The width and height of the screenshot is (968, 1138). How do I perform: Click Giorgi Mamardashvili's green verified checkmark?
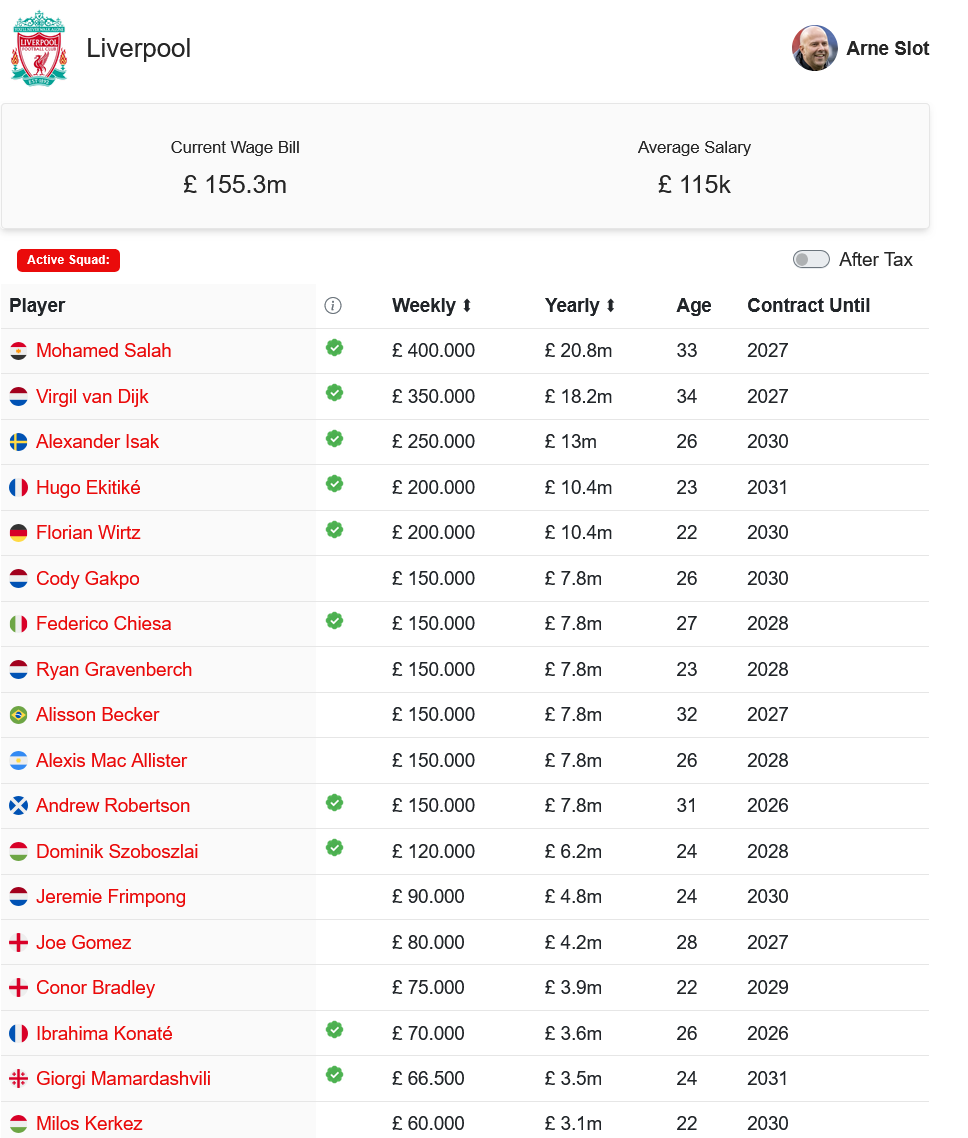click(x=335, y=1075)
